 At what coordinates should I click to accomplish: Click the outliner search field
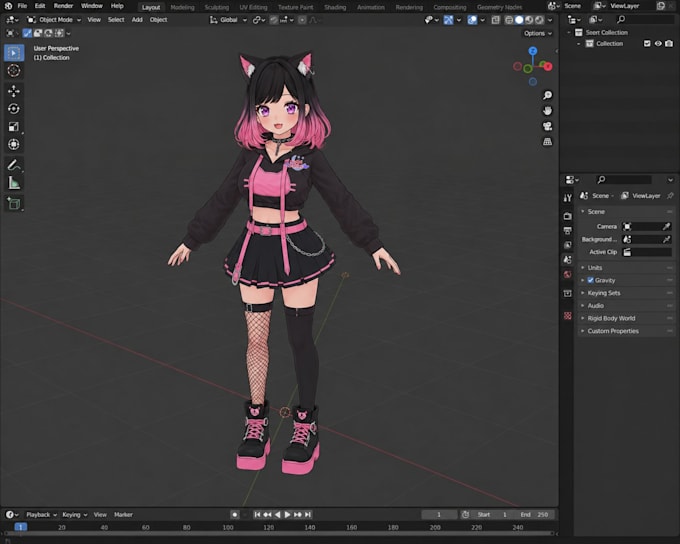[644, 20]
